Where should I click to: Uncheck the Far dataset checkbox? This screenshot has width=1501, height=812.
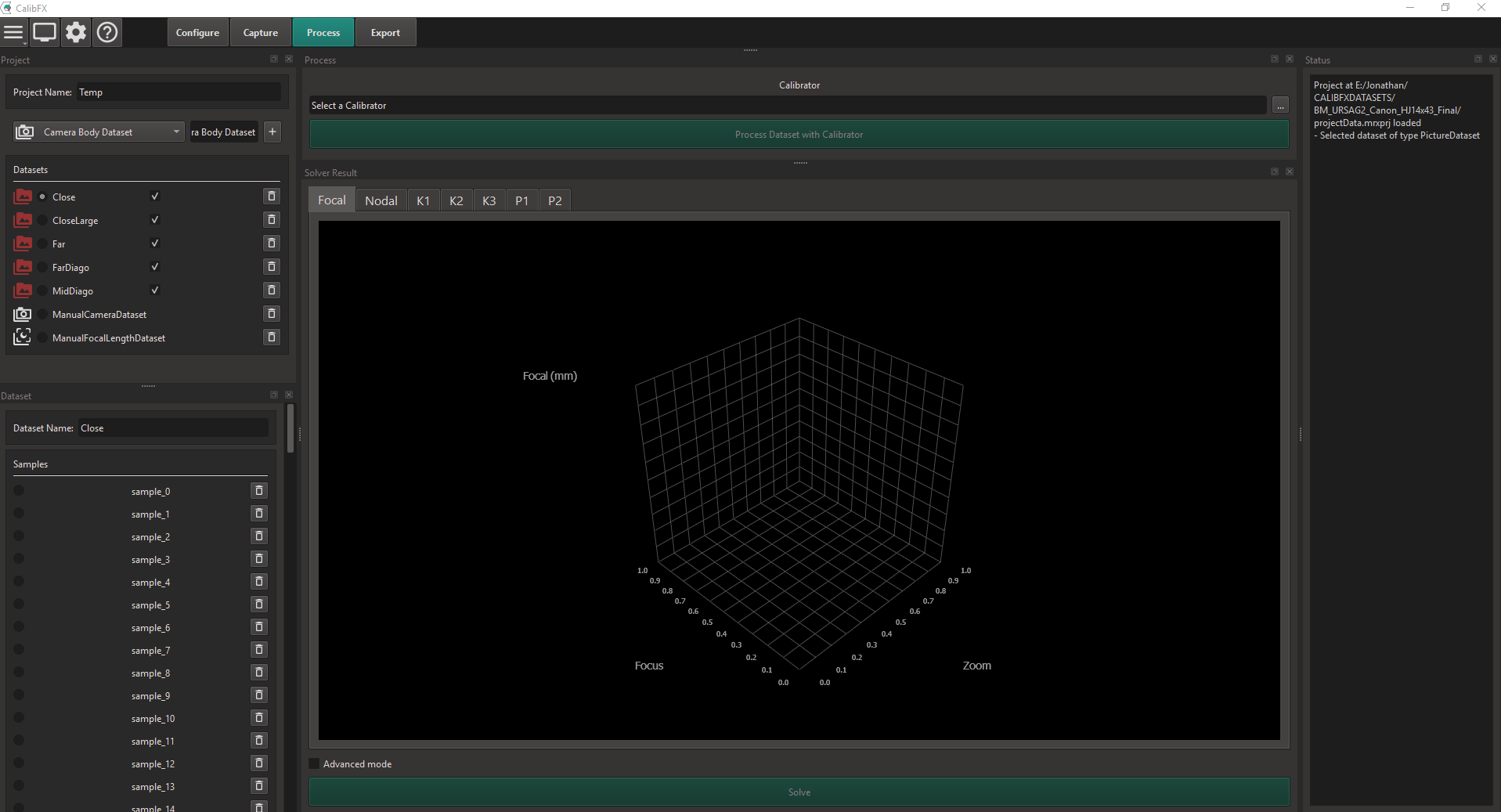click(x=155, y=244)
